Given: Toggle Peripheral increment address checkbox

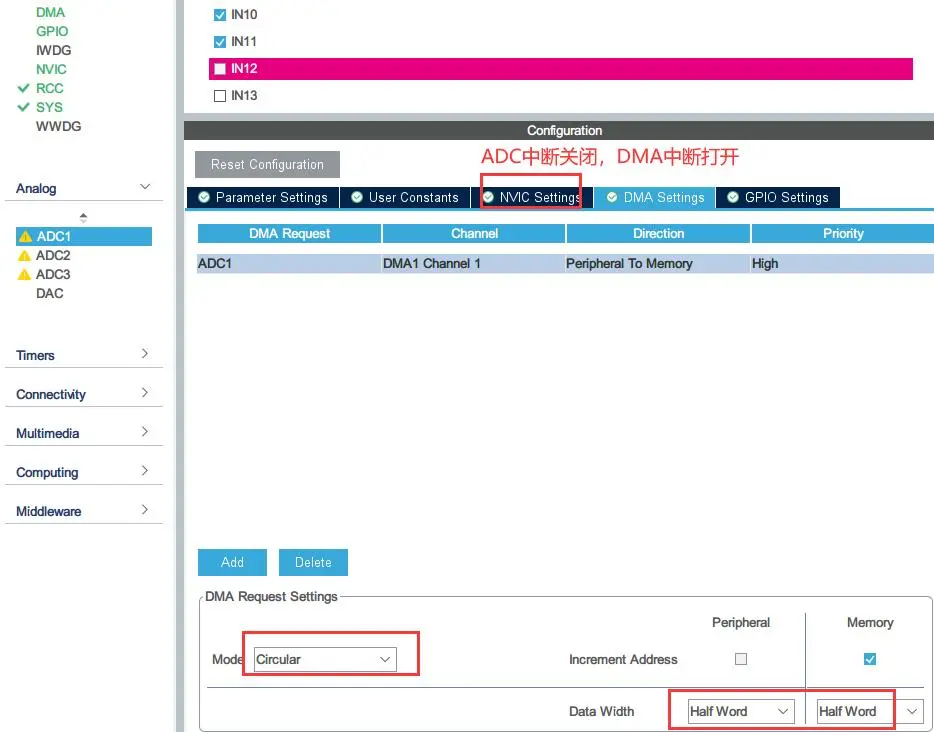Looking at the screenshot, I should tap(741, 659).
